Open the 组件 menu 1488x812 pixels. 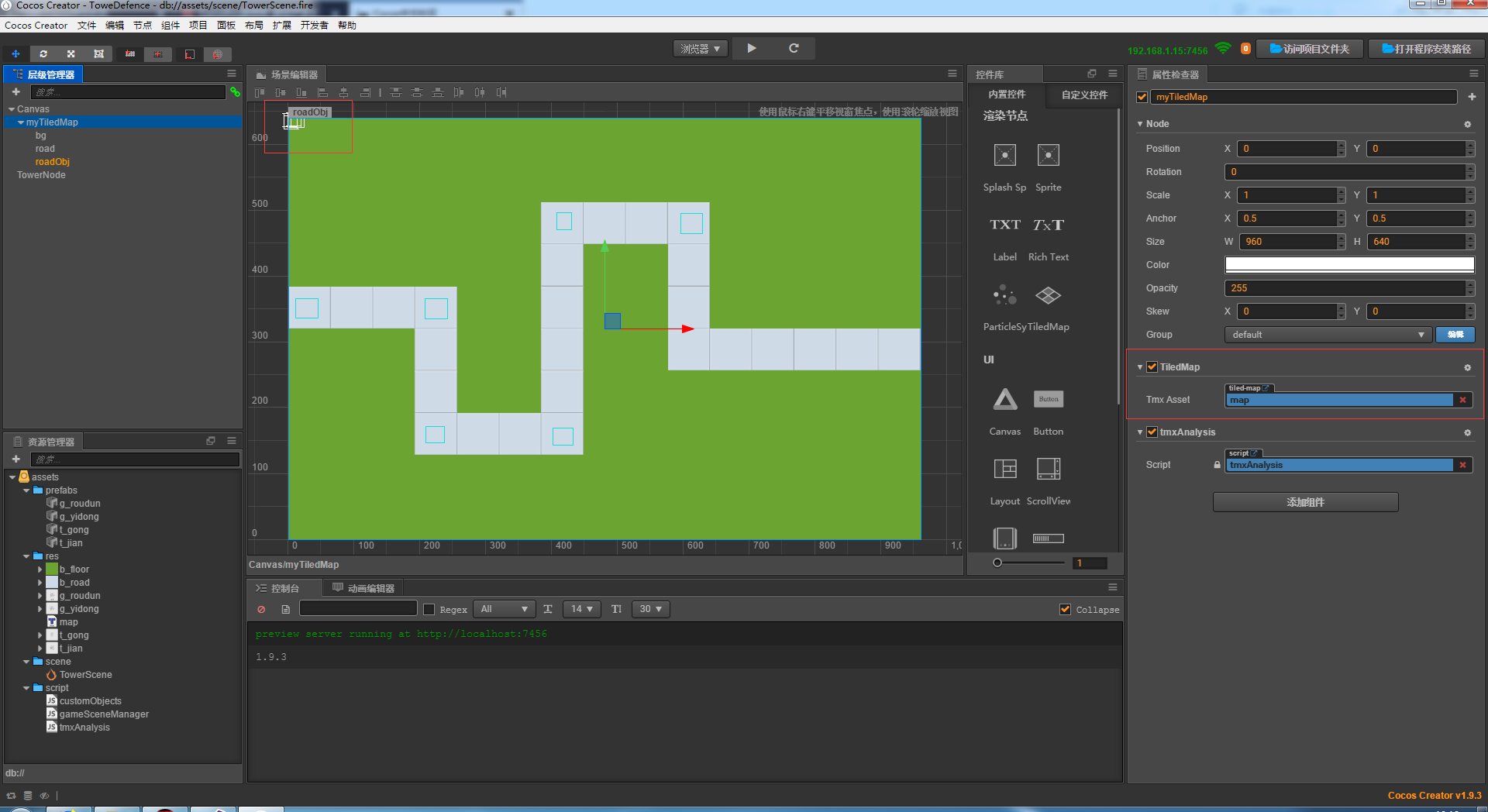[170, 26]
